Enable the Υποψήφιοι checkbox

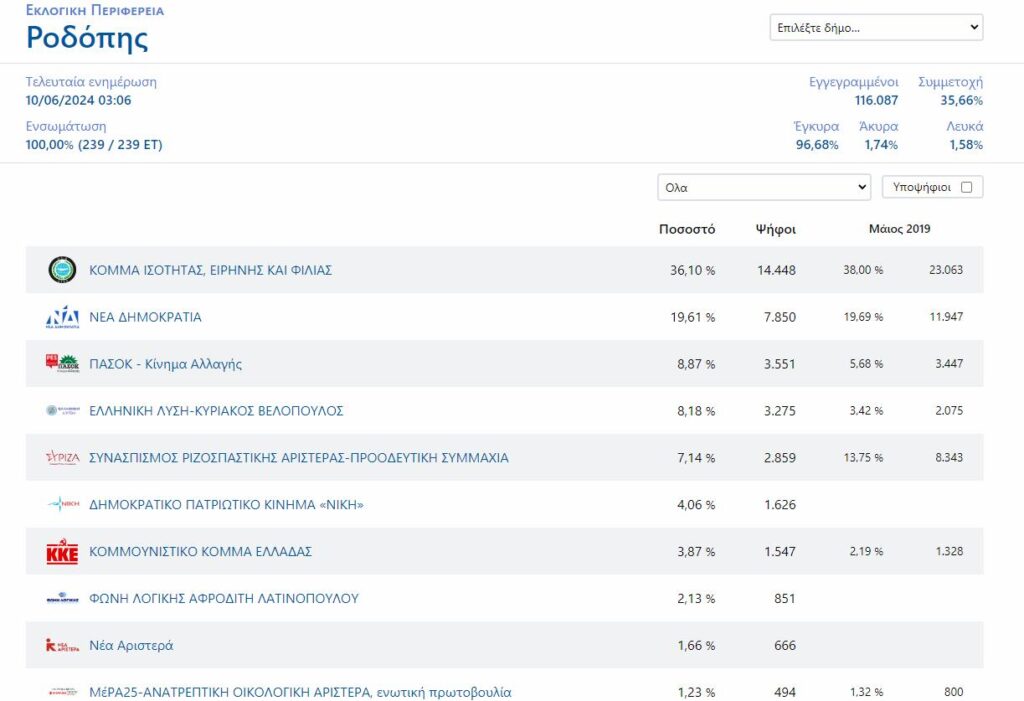pyautogui.click(x=966, y=187)
